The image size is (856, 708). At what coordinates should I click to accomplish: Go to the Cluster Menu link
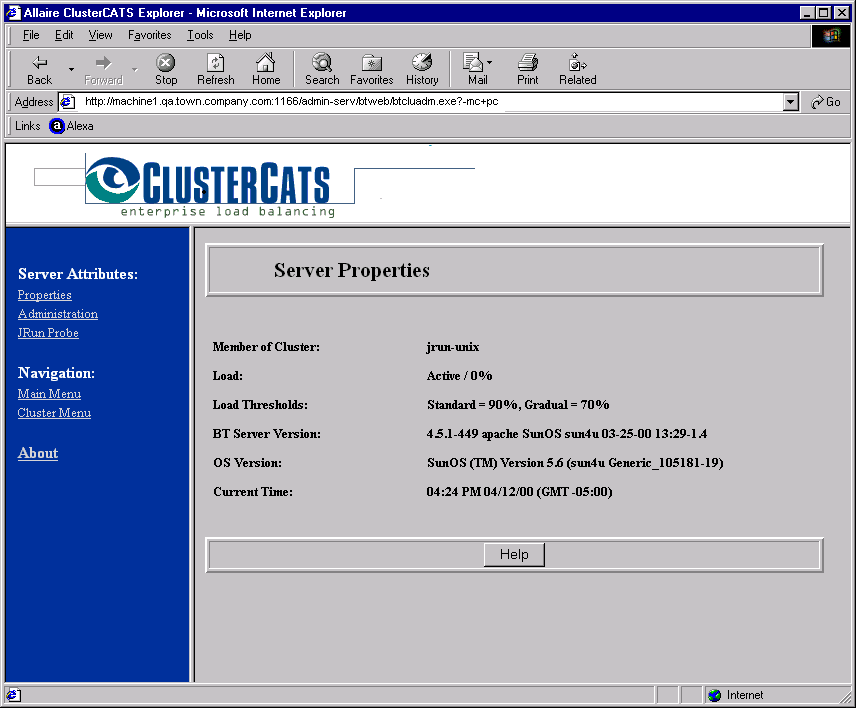pyautogui.click(x=54, y=413)
